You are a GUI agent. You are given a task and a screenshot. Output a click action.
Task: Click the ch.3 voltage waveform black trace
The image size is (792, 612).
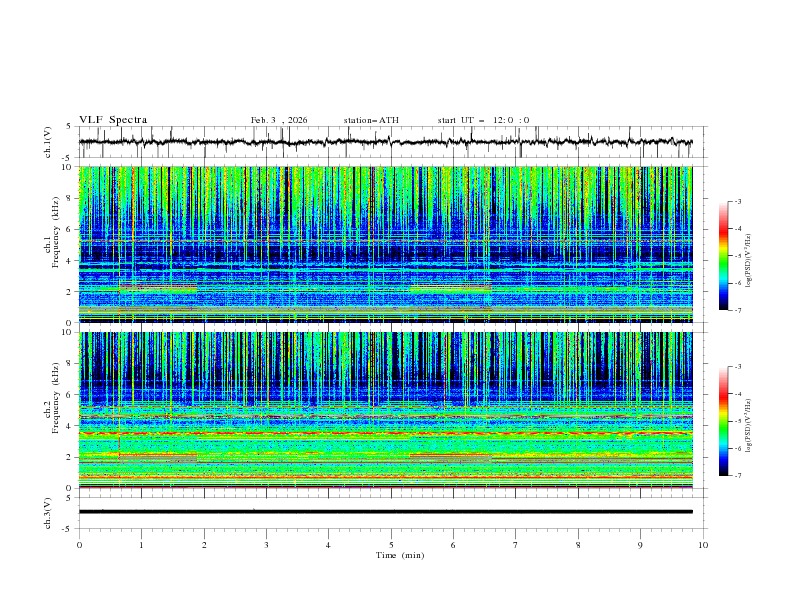(385, 512)
